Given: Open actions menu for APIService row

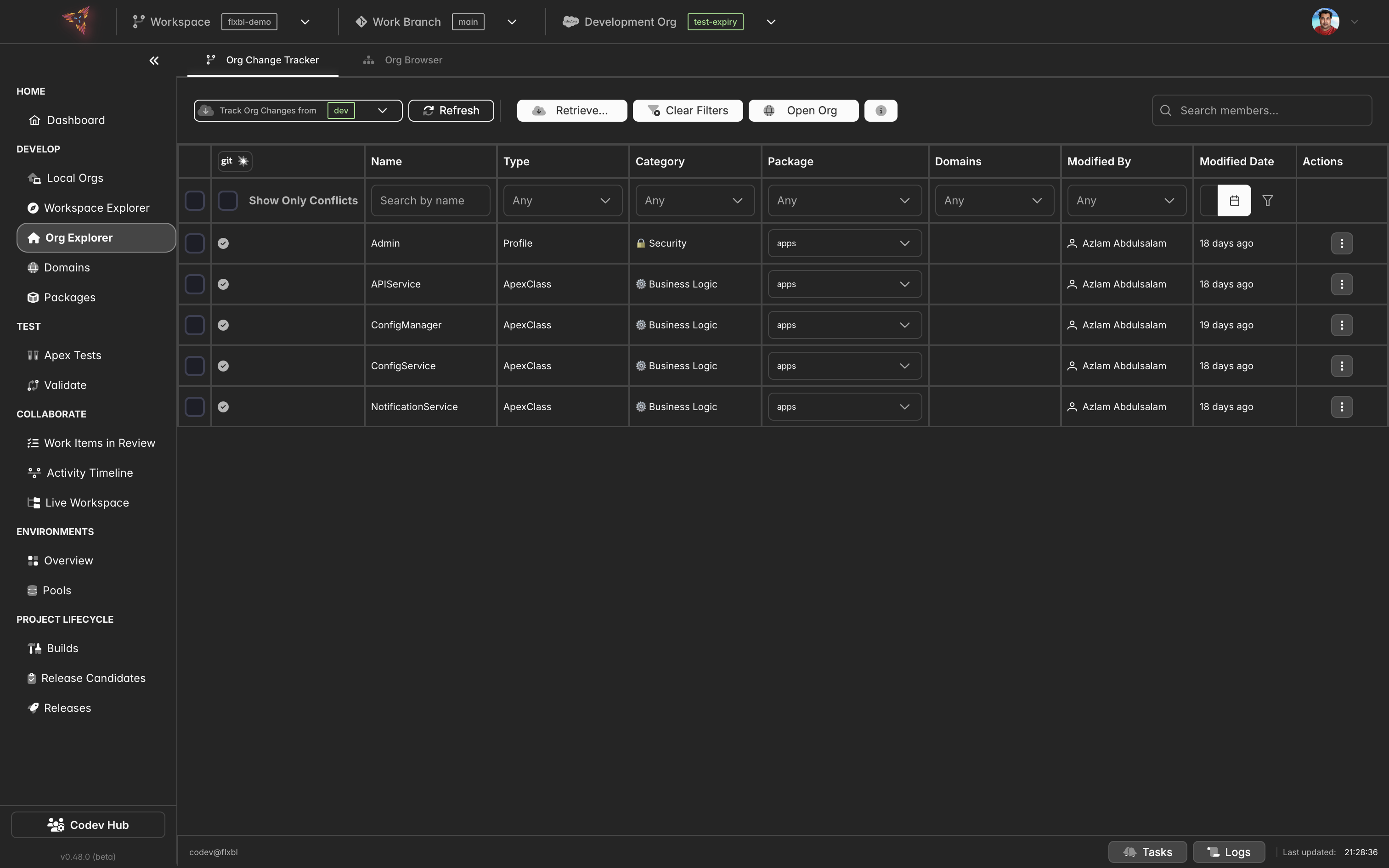Looking at the screenshot, I should coord(1341,284).
